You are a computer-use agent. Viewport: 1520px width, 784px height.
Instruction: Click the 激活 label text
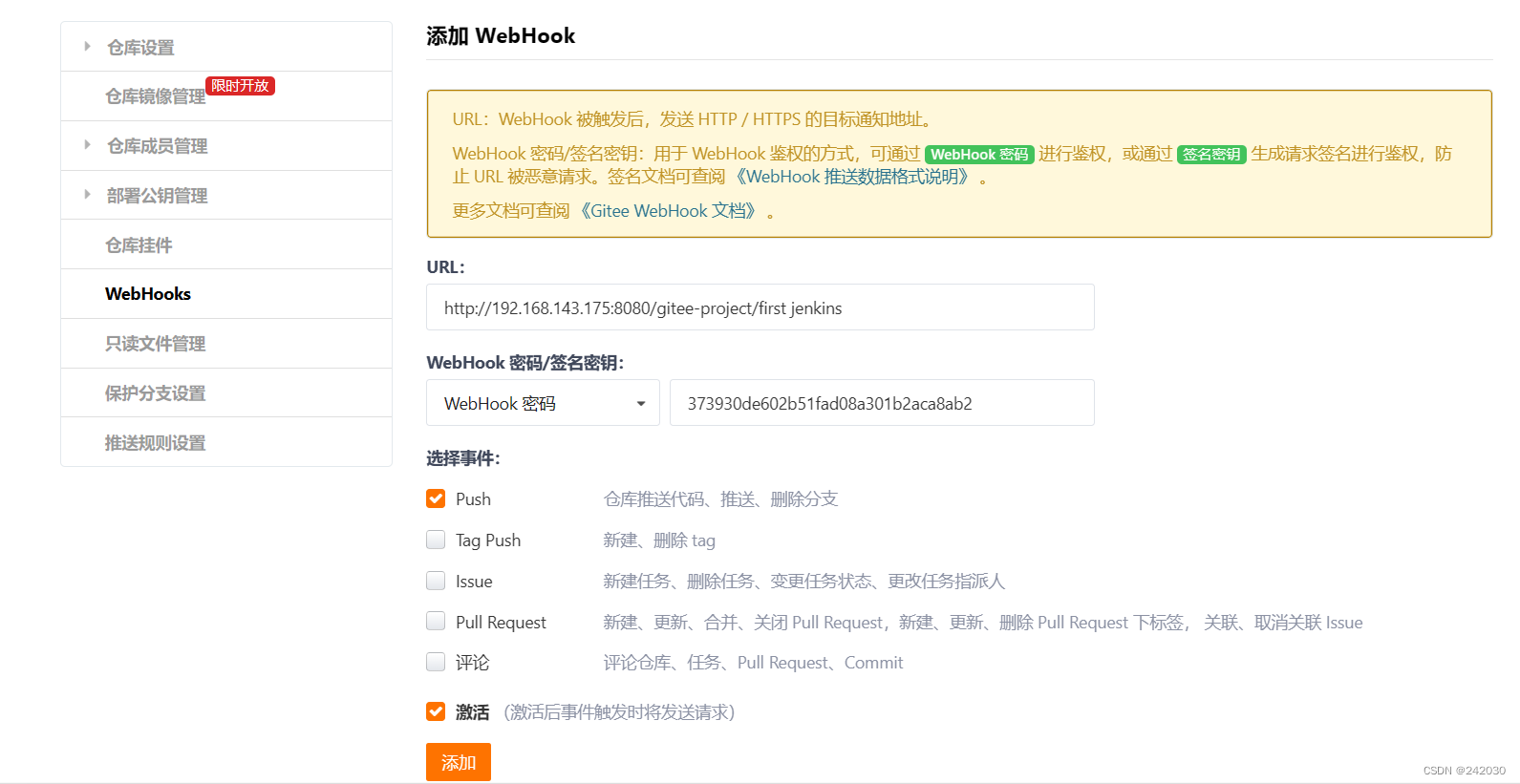click(x=472, y=712)
